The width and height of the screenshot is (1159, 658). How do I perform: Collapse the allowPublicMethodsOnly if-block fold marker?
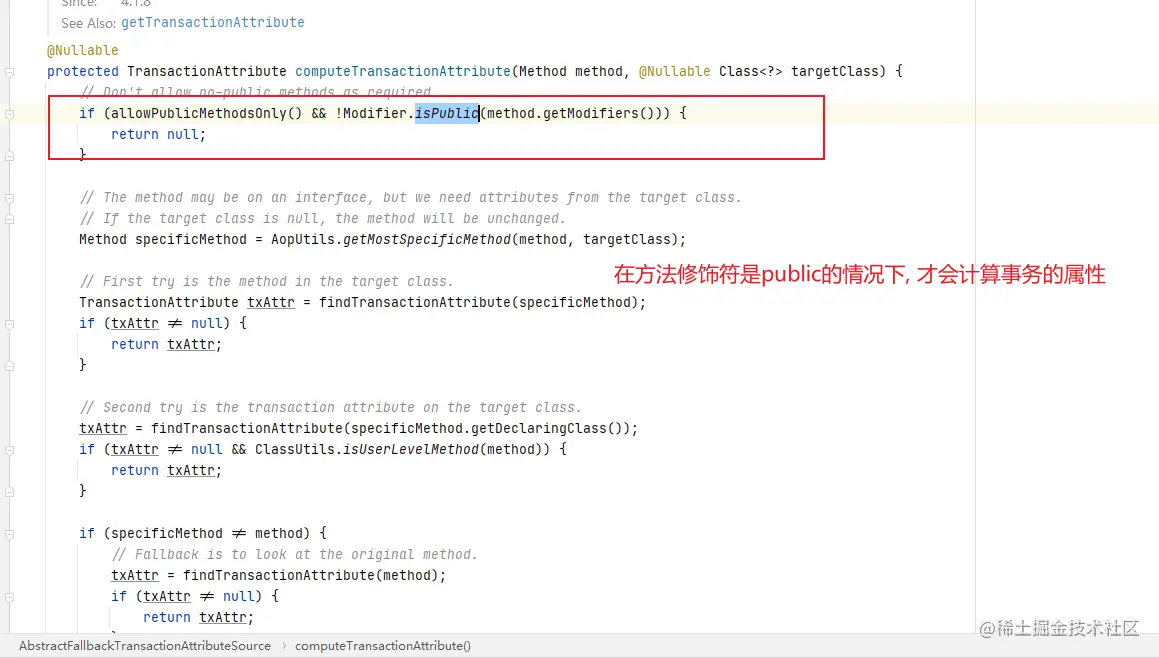tap(10, 114)
